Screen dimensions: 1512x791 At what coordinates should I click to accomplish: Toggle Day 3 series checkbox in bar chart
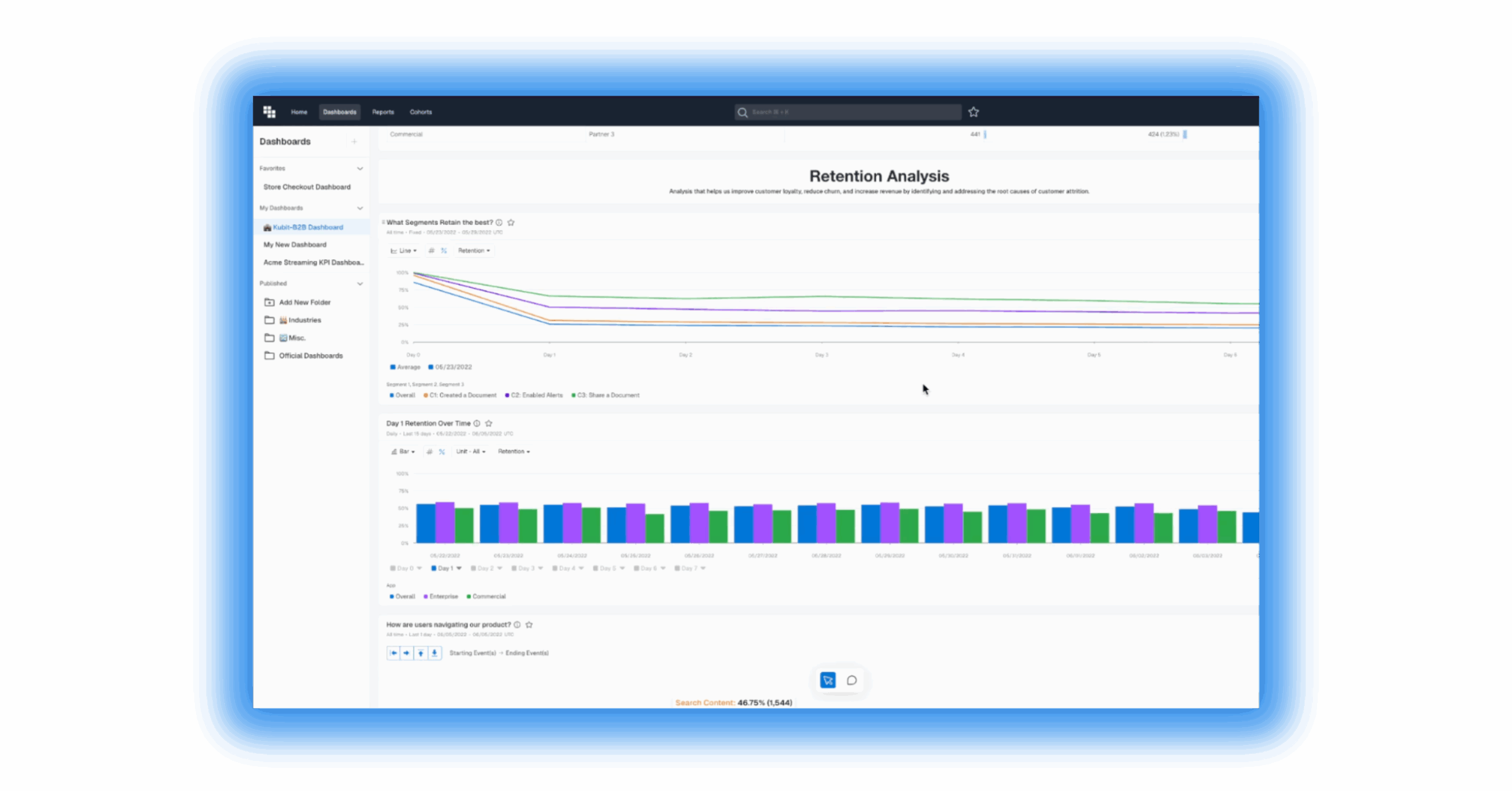[x=514, y=568]
